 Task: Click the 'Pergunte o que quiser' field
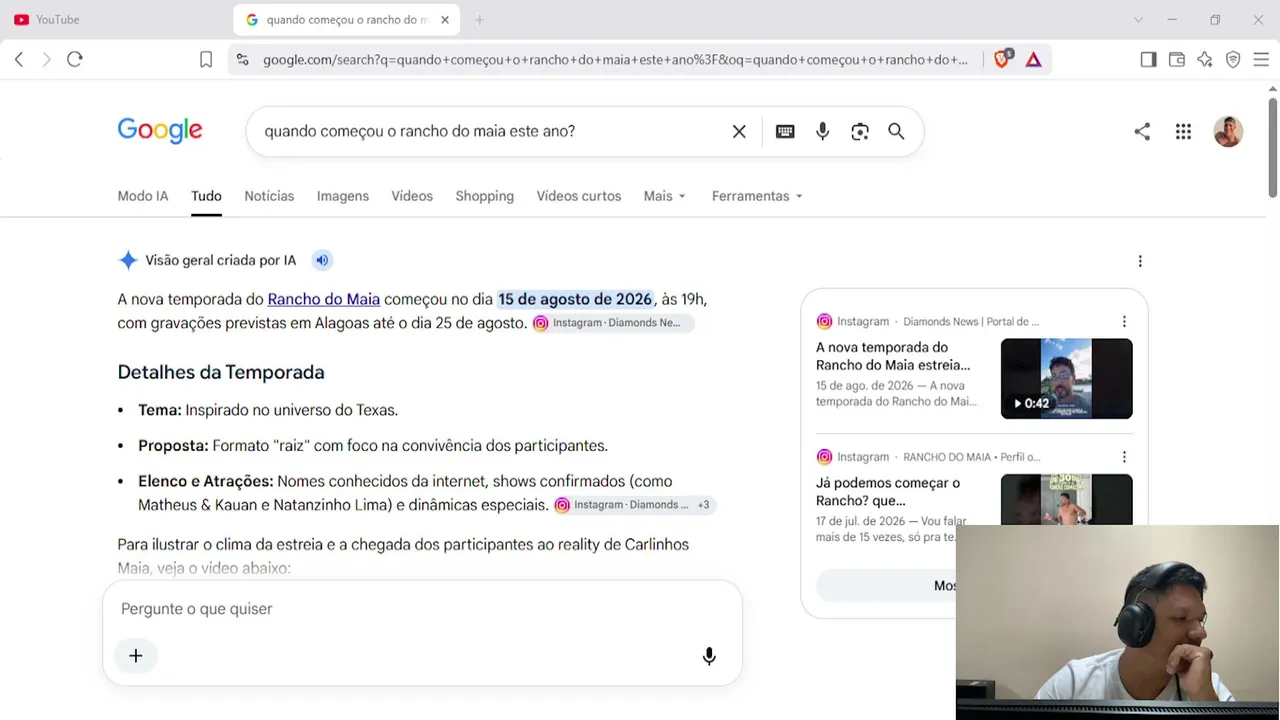point(422,609)
